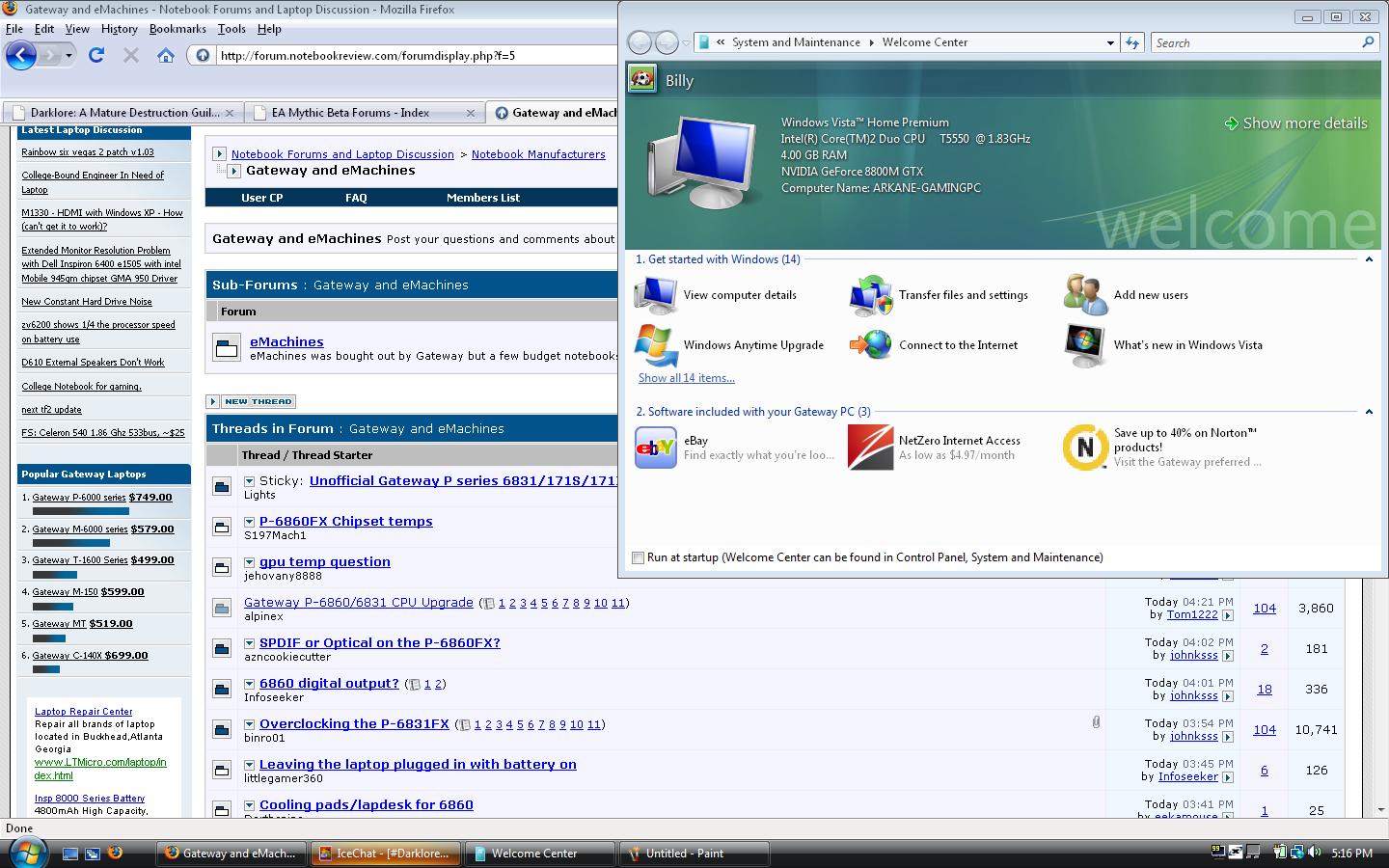
Task: Click the New Thread button
Action: pyautogui.click(x=252, y=401)
